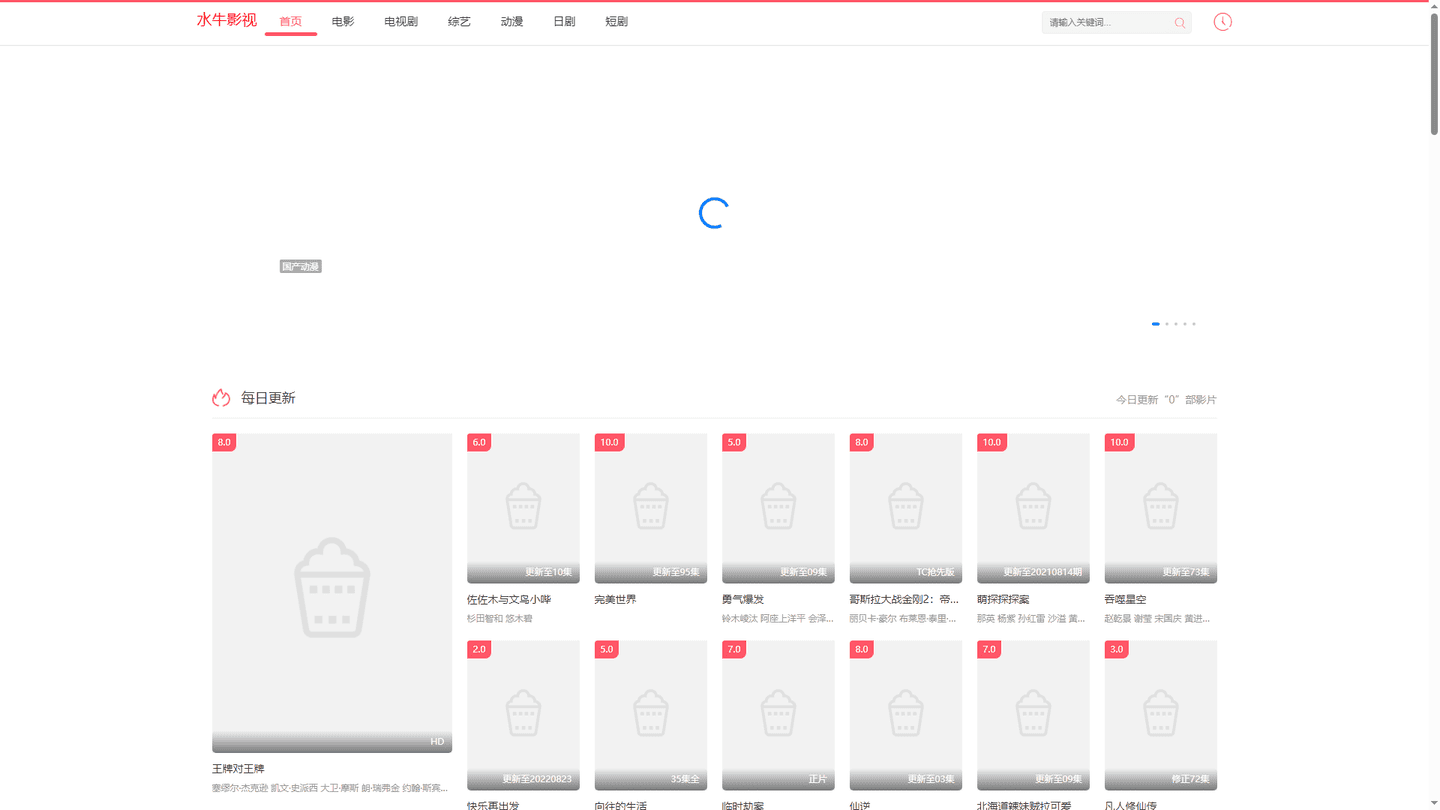Open the 短剧 section
This screenshot has width=1440, height=810.
point(617,22)
